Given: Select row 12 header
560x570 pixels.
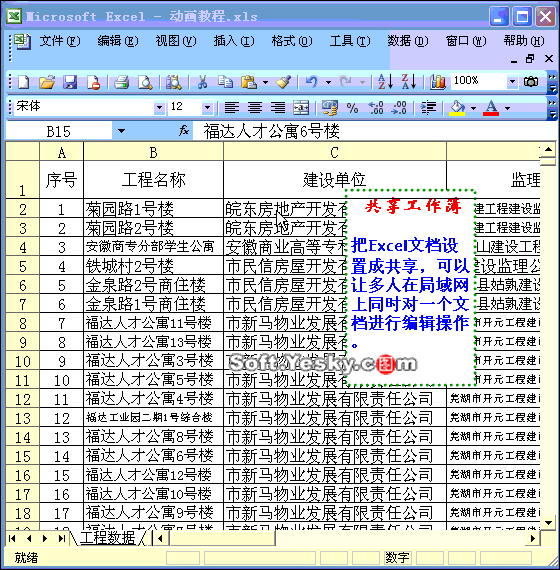Looking at the screenshot, I should pos(23,400).
